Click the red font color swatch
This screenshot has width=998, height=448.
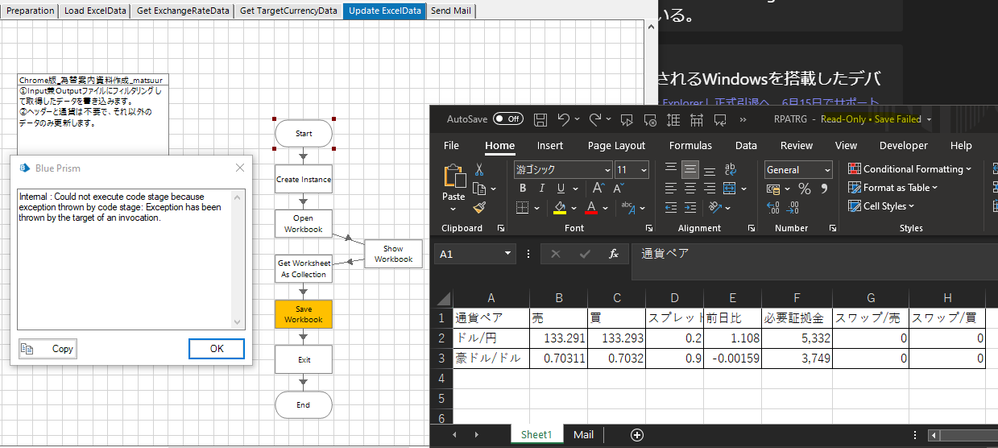pos(590,208)
